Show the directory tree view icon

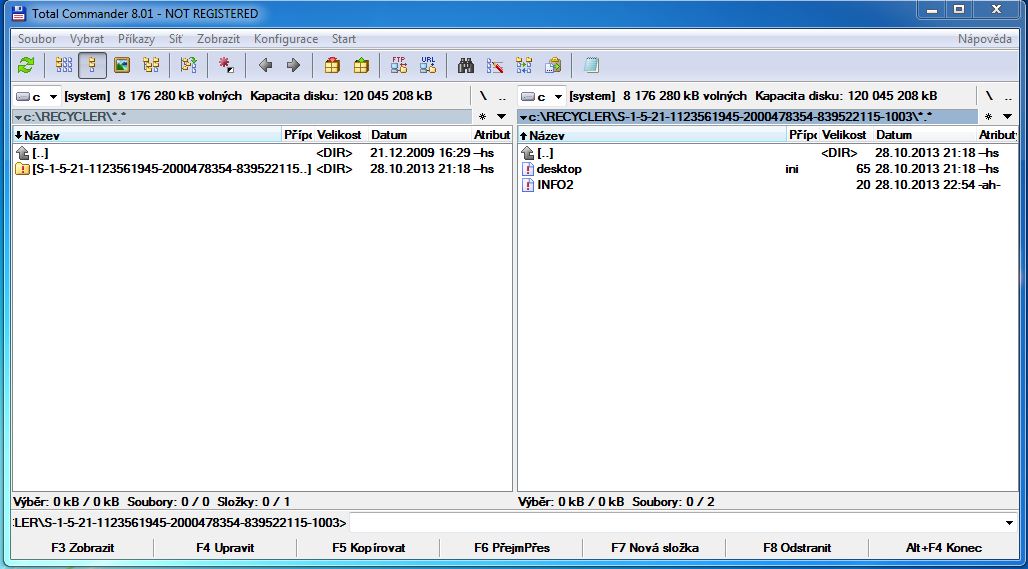coord(151,65)
